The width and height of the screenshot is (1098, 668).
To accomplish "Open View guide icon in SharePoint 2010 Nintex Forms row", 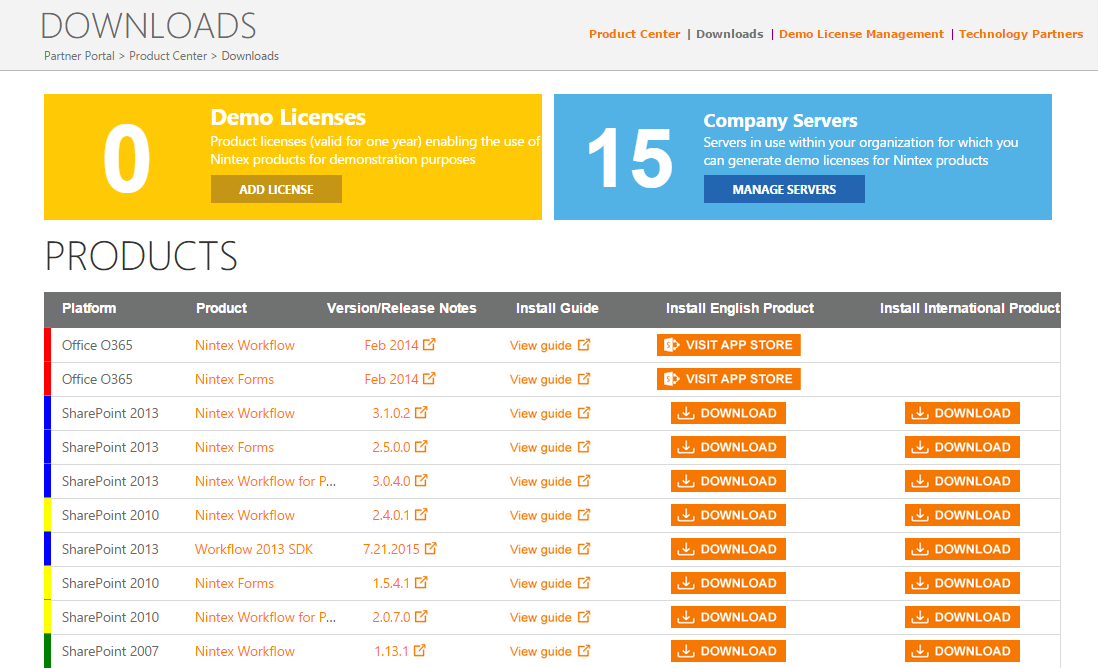I will 584,582.
